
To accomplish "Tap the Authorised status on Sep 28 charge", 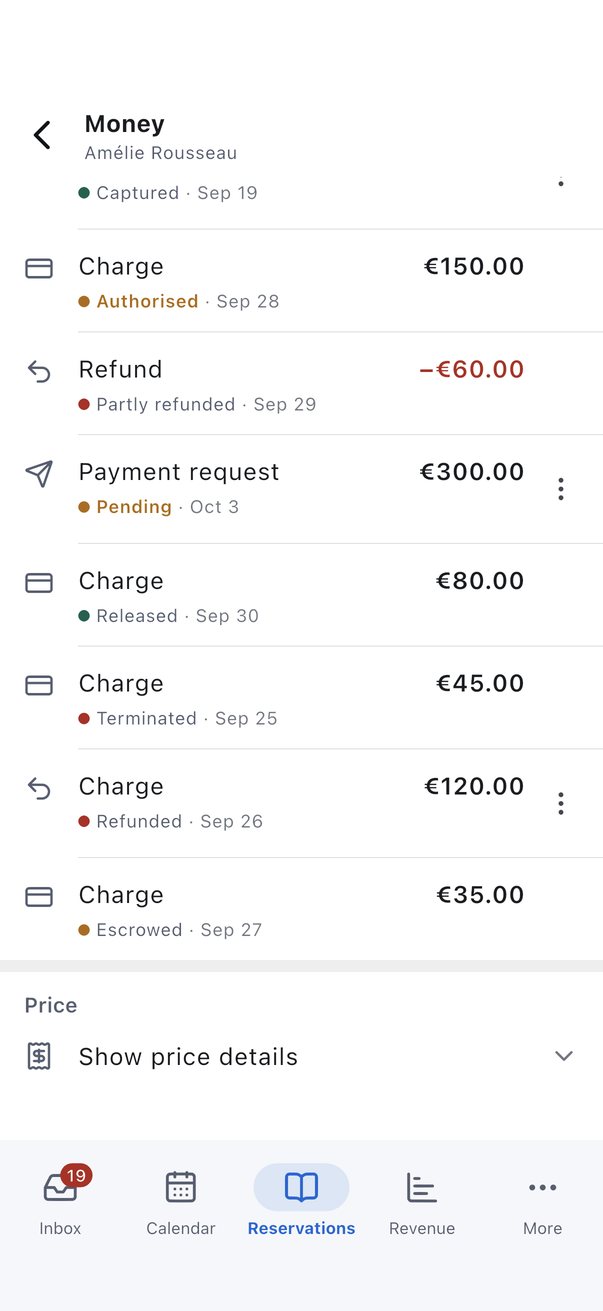I will 147,301.
